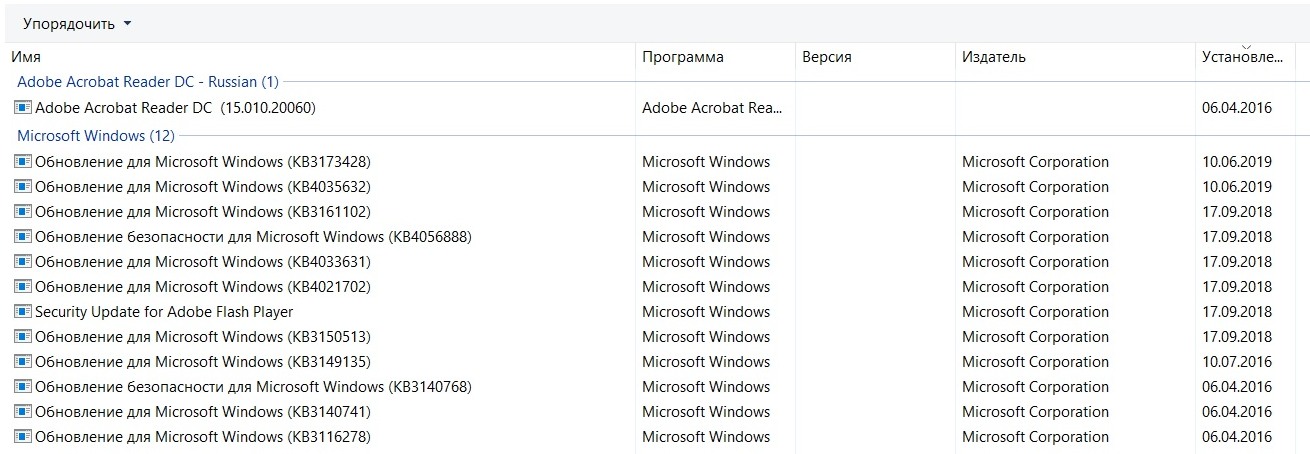Click the update icon for KB3140741
The width and height of the screenshot is (1310, 454).
point(23,411)
